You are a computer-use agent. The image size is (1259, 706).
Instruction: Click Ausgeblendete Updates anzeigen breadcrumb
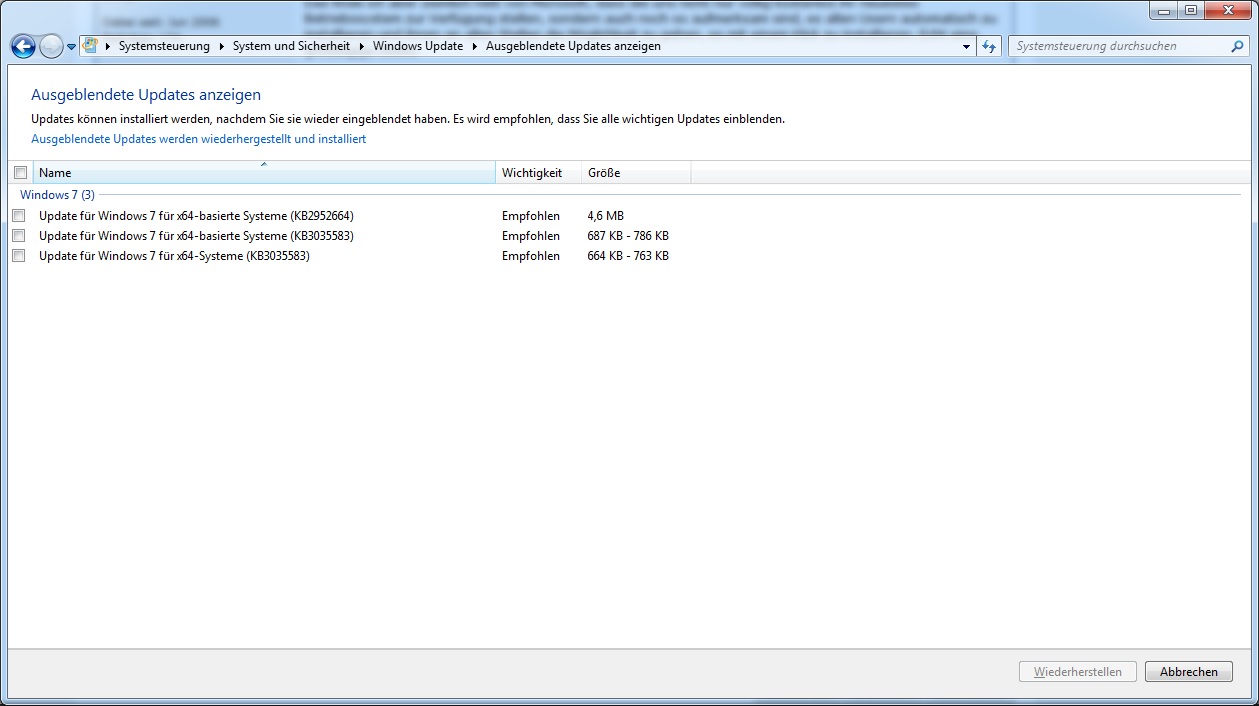coord(573,46)
